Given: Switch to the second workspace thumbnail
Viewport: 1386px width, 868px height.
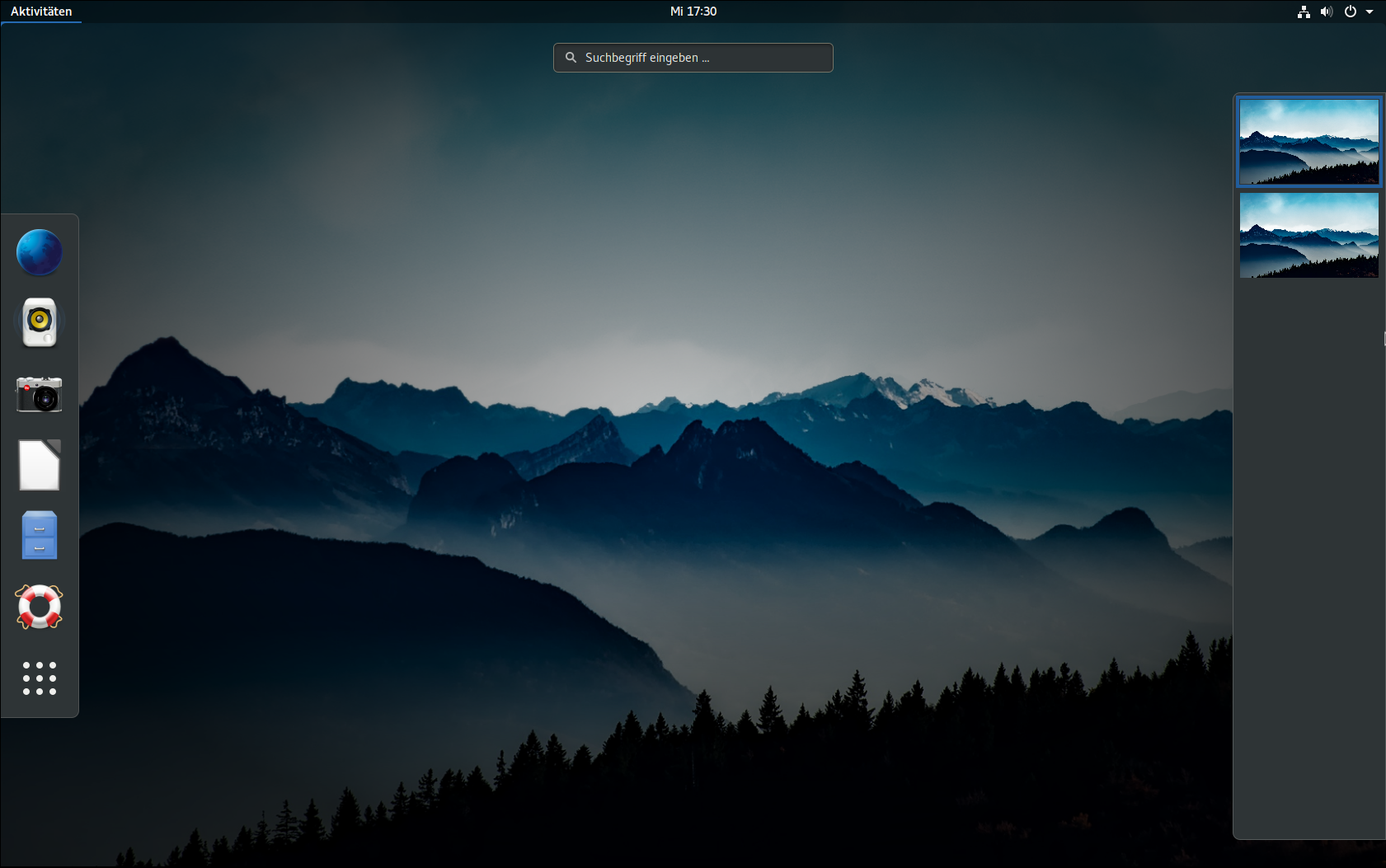Looking at the screenshot, I should [x=1308, y=236].
